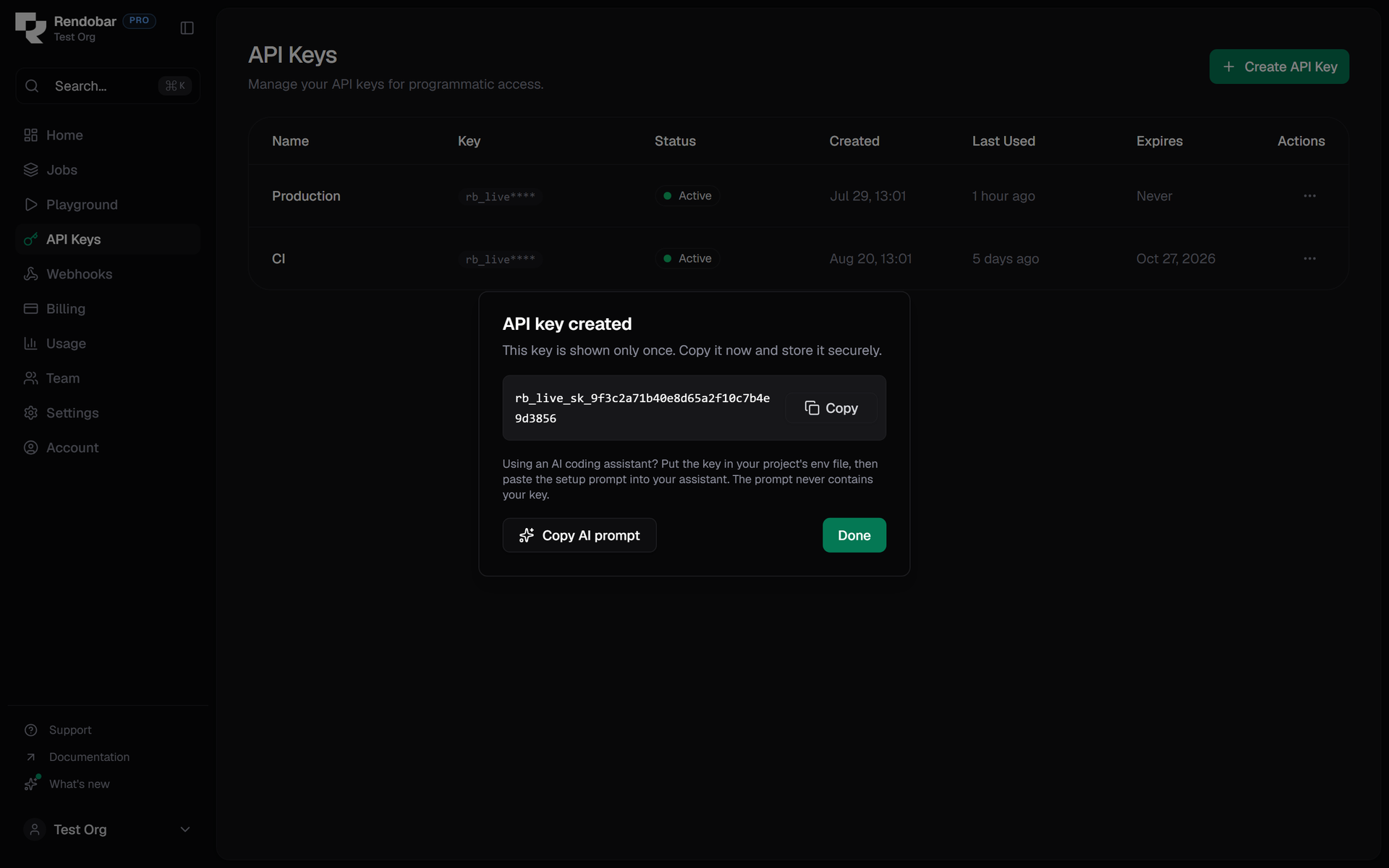Screen dimensions: 1389x868
Task: Dismiss the dialog with Done
Action: coord(854,535)
